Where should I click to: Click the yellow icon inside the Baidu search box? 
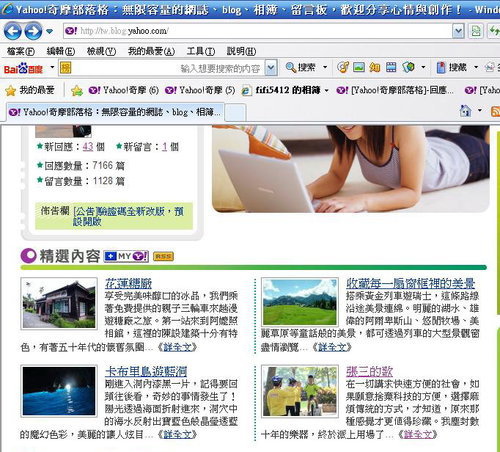65,68
